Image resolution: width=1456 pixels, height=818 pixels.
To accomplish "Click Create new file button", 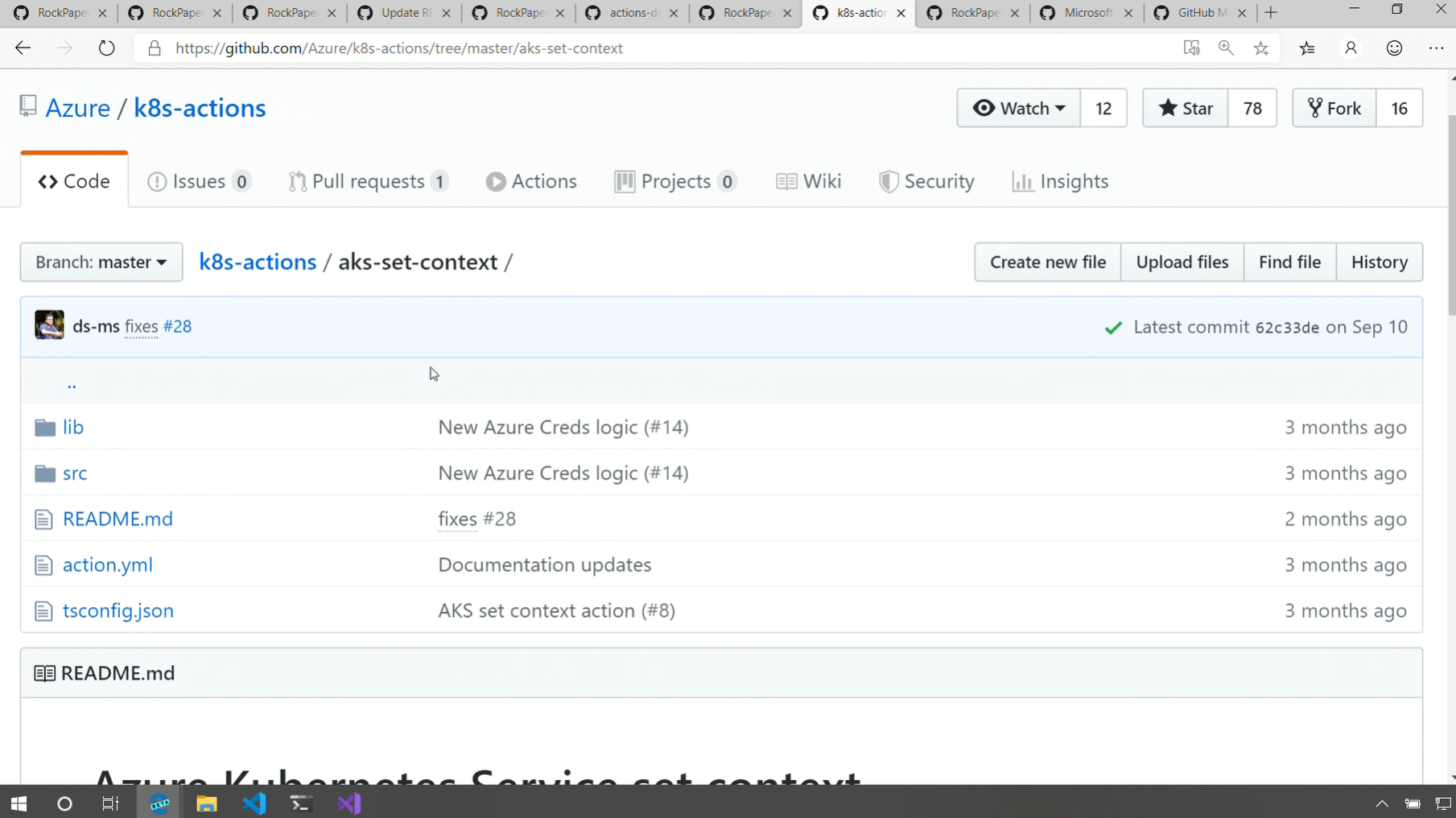I will pyautogui.click(x=1048, y=262).
